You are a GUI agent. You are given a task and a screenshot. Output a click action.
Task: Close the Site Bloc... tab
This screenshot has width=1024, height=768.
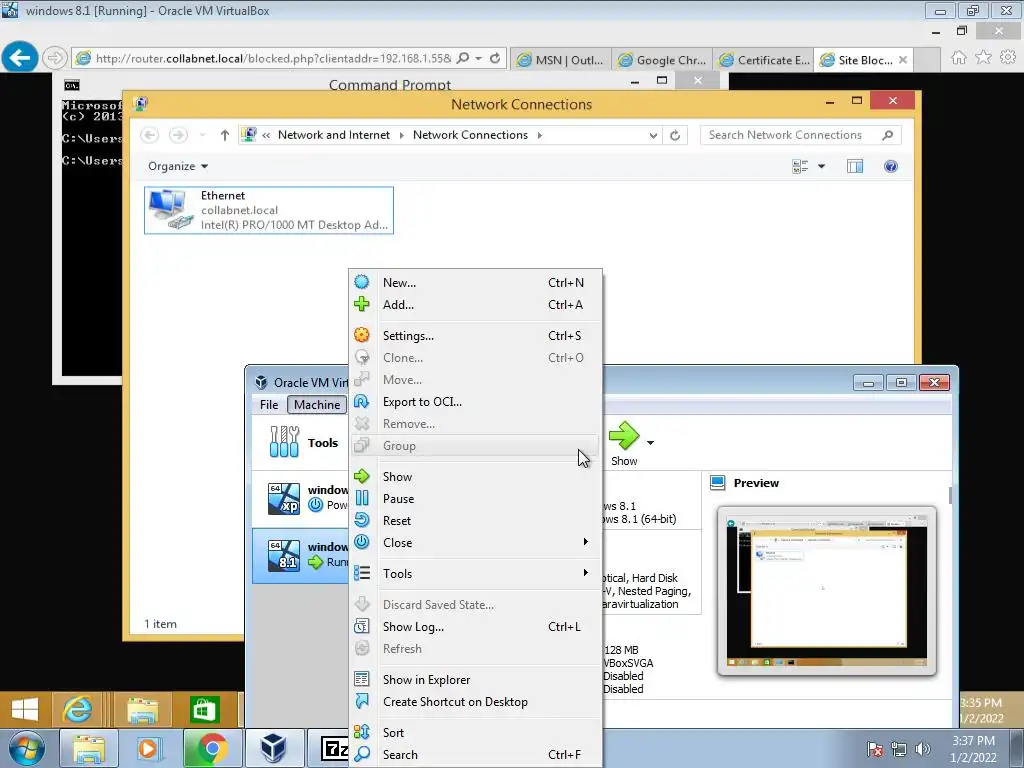(903, 60)
